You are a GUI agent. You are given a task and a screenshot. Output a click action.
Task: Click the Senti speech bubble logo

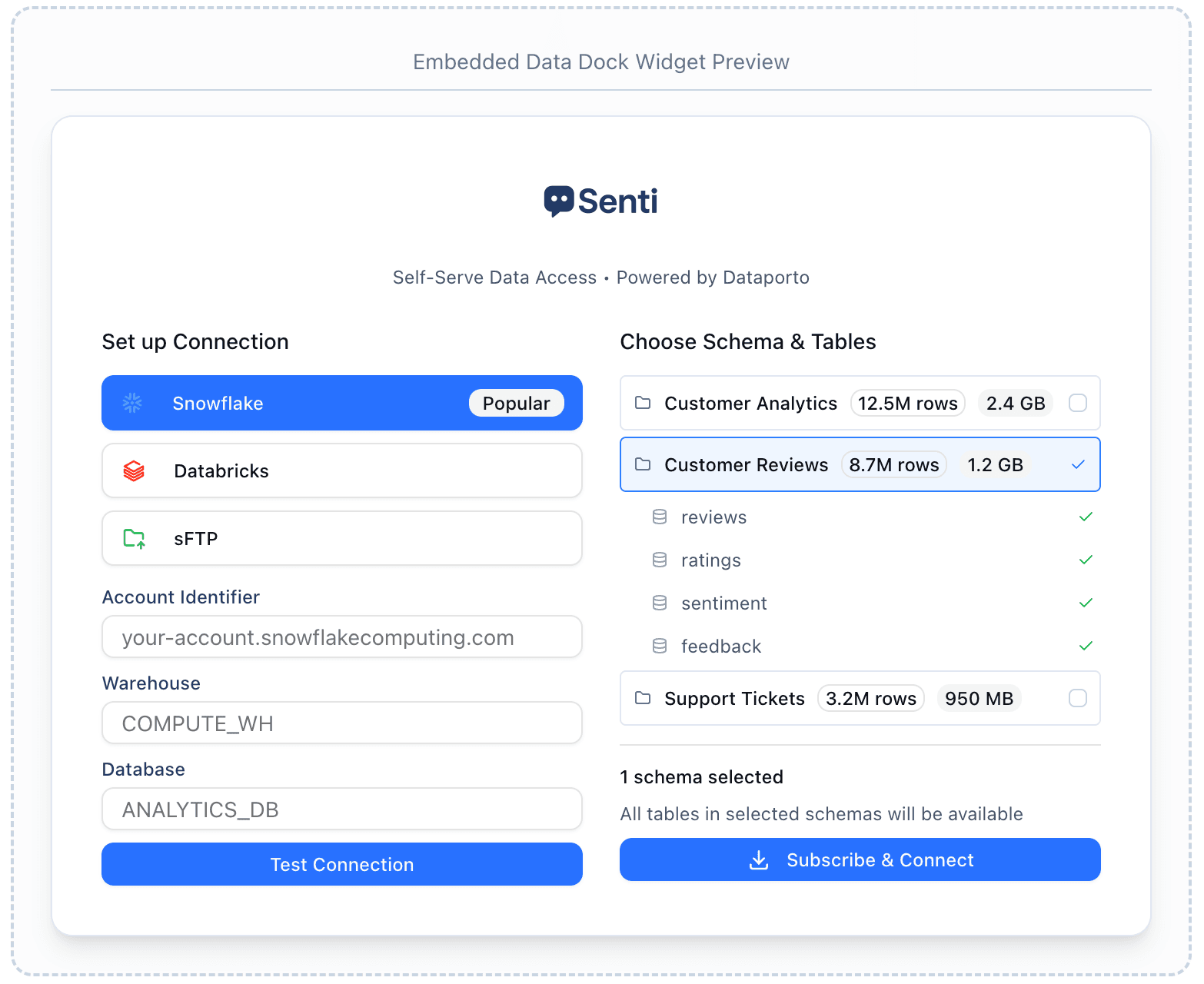click(x=559, y=201)
